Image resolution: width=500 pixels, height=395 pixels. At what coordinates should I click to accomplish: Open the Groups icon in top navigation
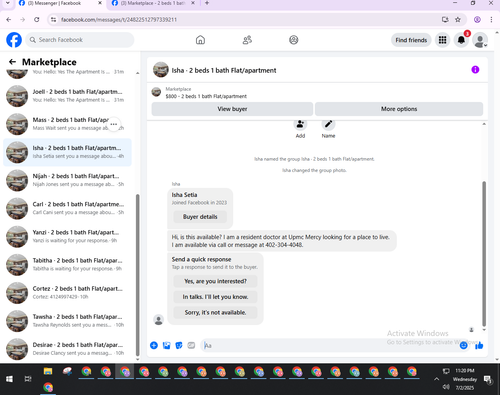294,40
